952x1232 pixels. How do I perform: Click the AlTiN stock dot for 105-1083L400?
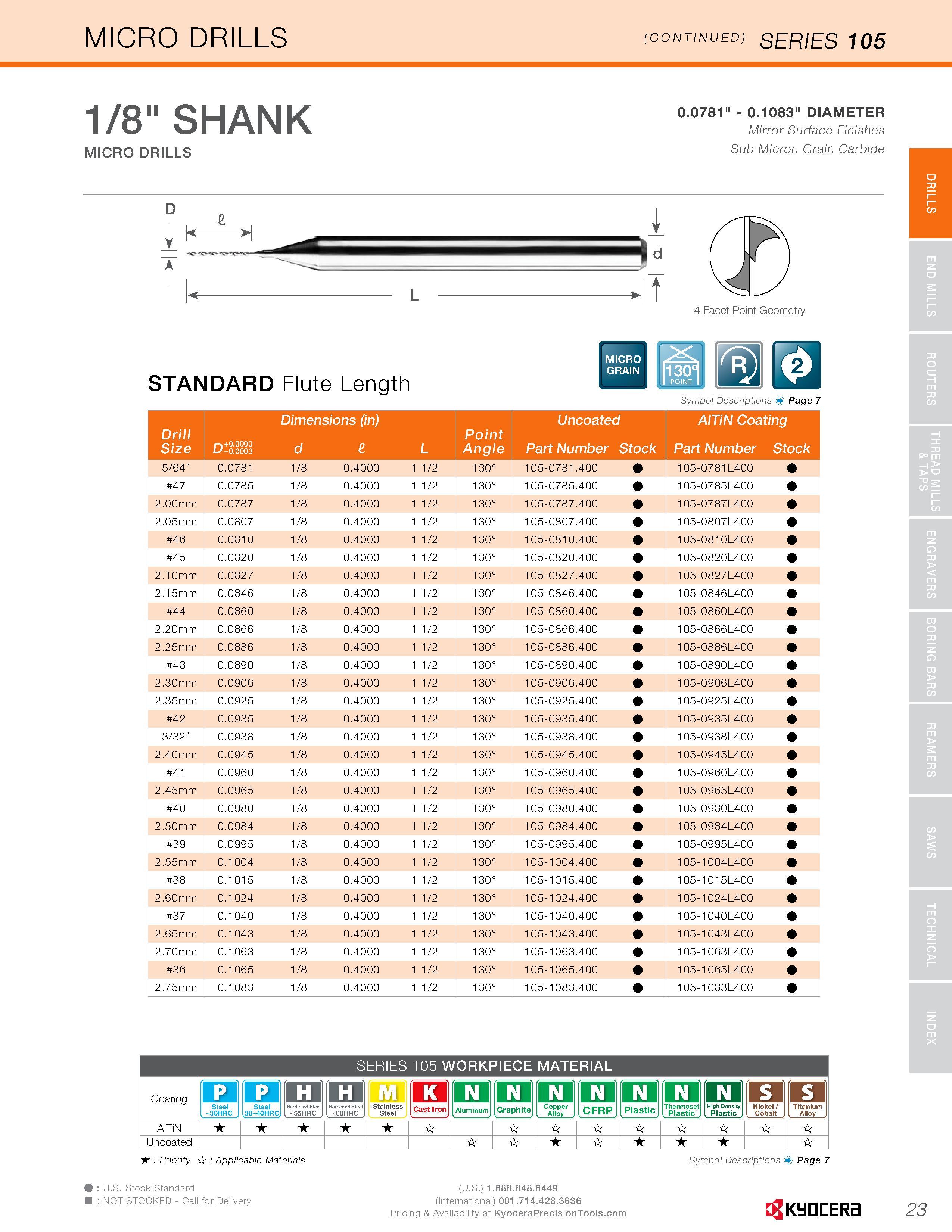[792, 988]
